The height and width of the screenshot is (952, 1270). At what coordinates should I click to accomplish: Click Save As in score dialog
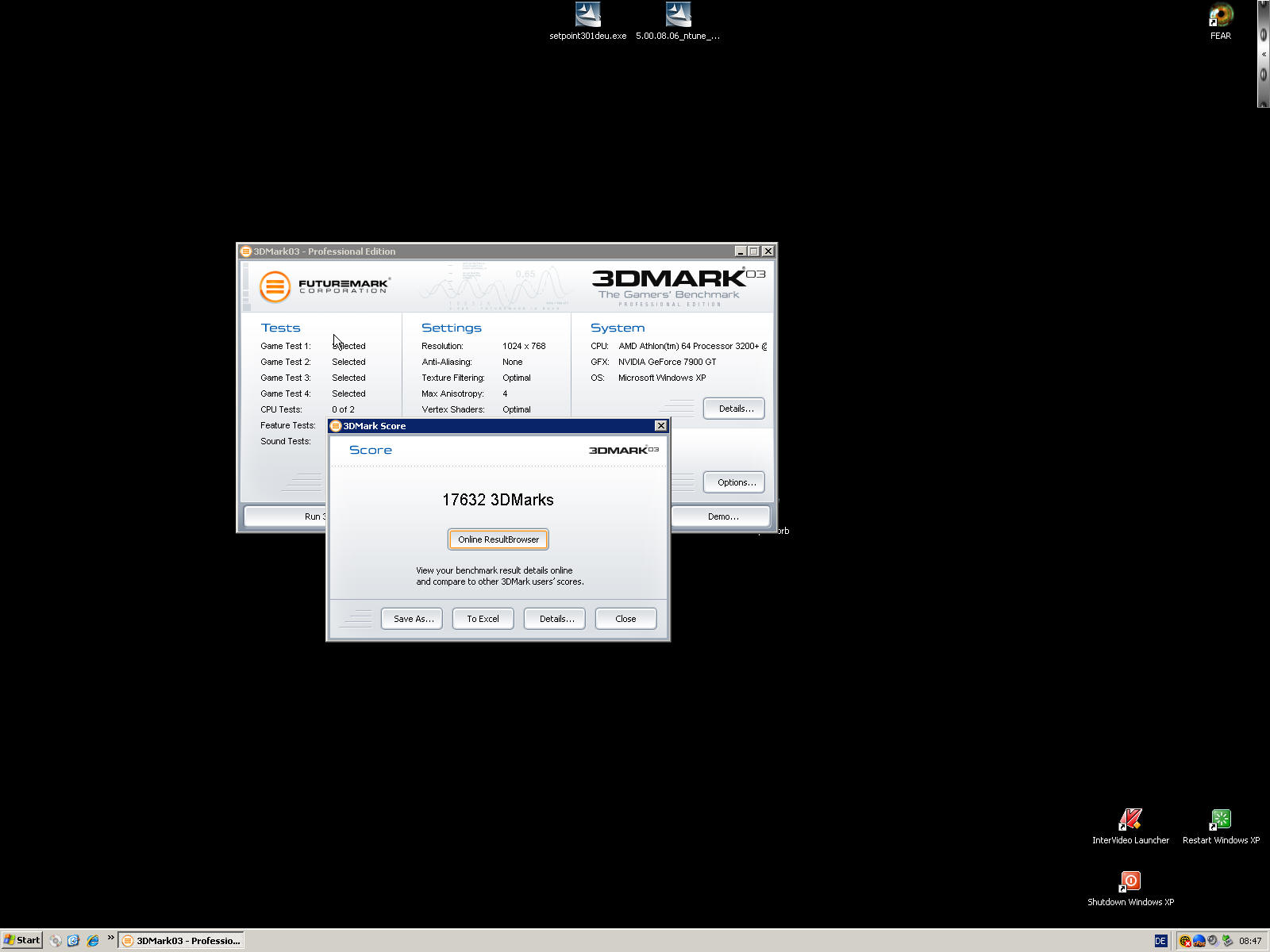412,619
